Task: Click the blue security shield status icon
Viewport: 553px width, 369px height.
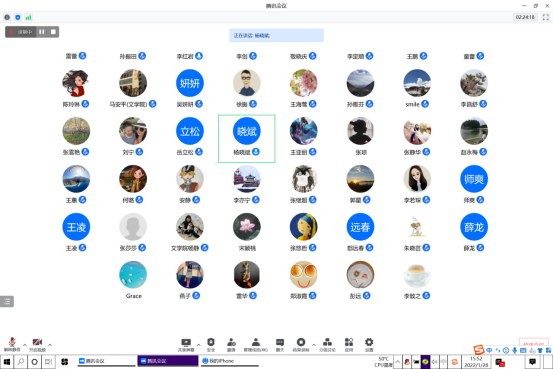Action: point(18,17)
